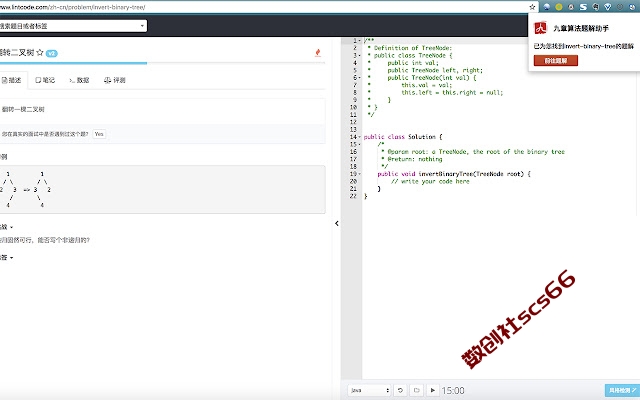Click the red flame icon beside the problem title

click(x=318, y=52)
